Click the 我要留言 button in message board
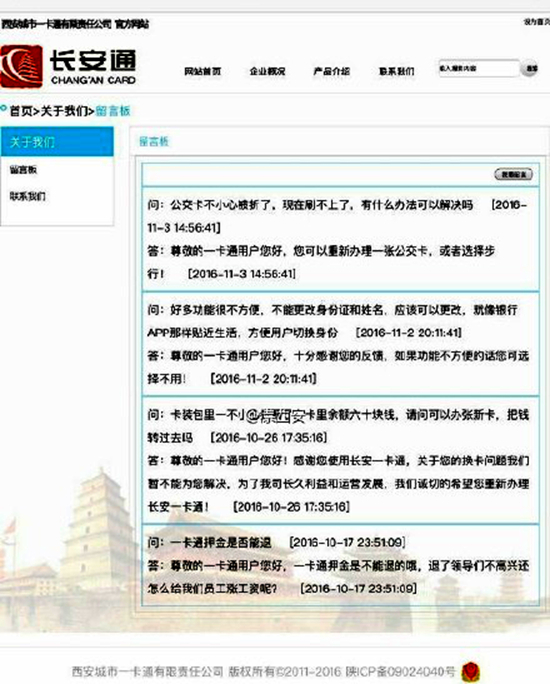Viewport: 550px width, 684px height. pos(513,174)
